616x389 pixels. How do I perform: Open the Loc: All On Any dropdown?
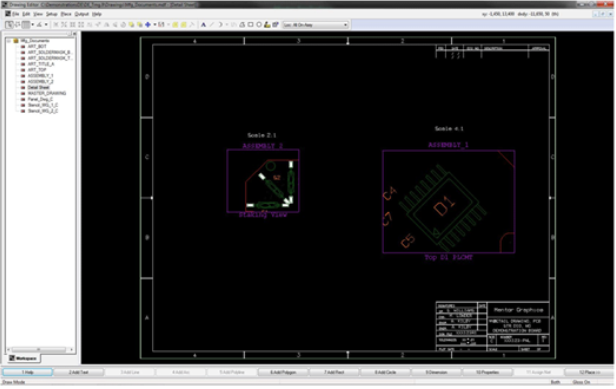[316, 25]
